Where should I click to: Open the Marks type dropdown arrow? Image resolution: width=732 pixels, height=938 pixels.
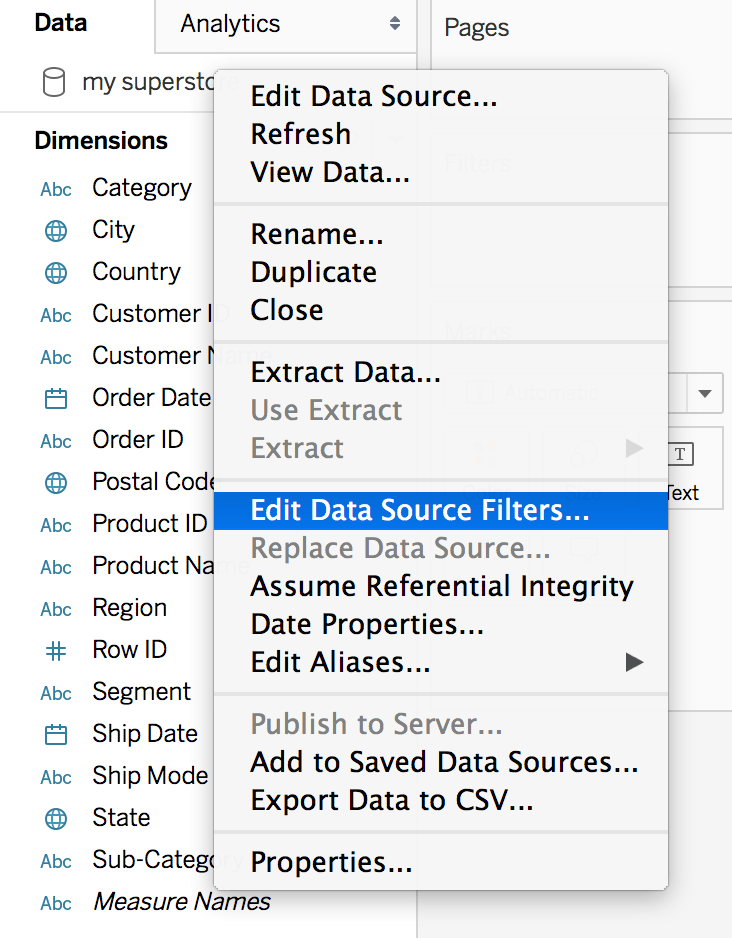point(705,393)
